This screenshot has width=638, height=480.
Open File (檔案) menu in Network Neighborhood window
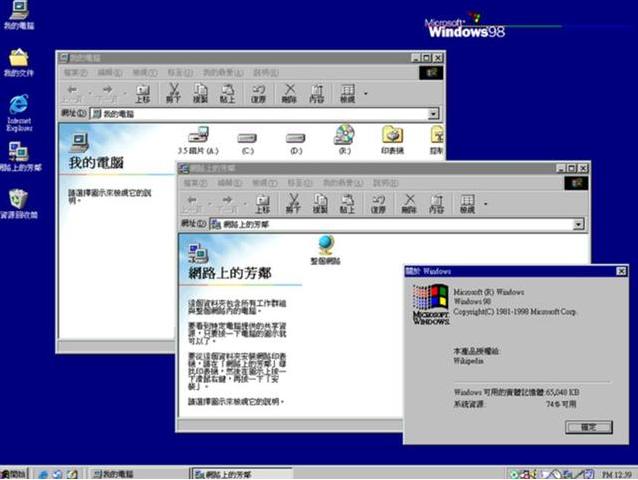(x=195, y=183)
